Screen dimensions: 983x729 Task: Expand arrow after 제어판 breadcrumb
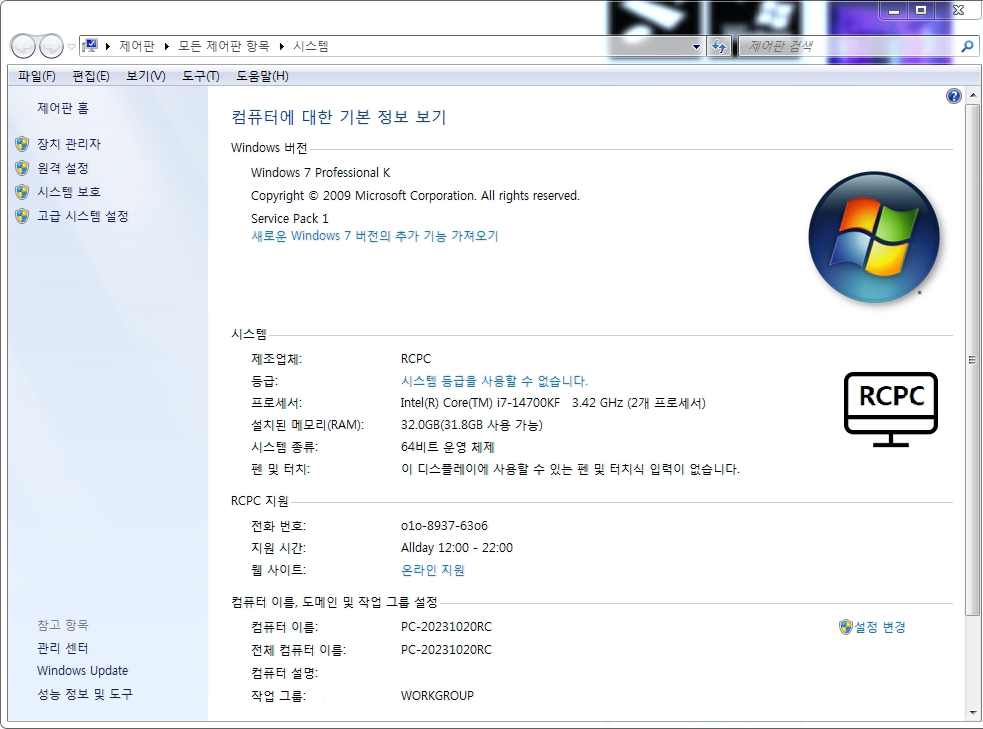pos(166,46)
